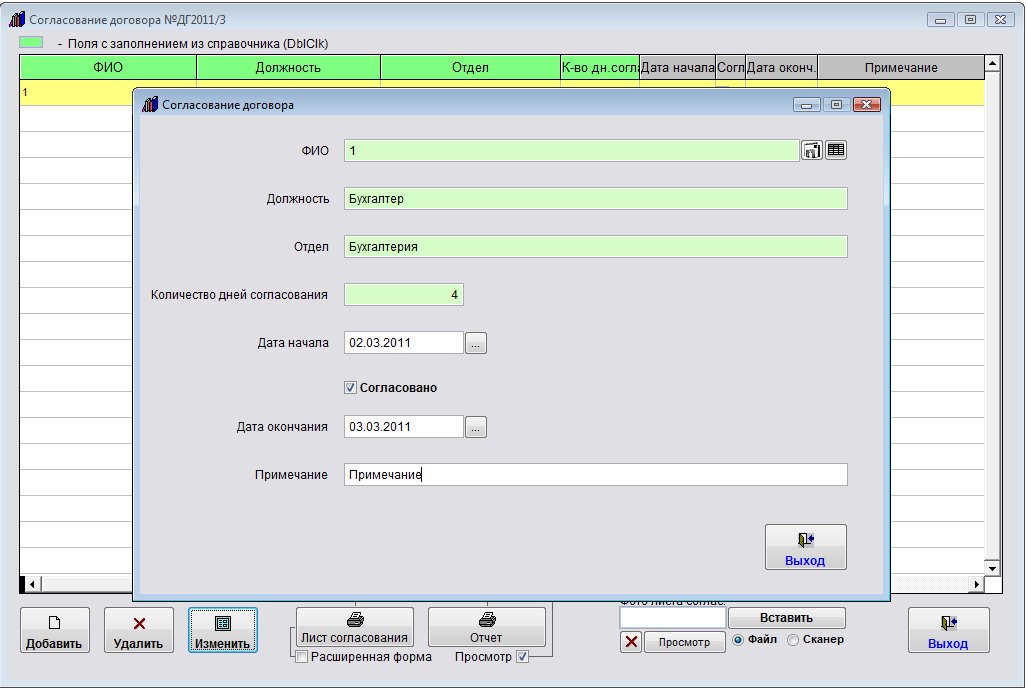Select the Сканер radio option
This screenshot has height=688, width=1027.
tap(793, 640)
